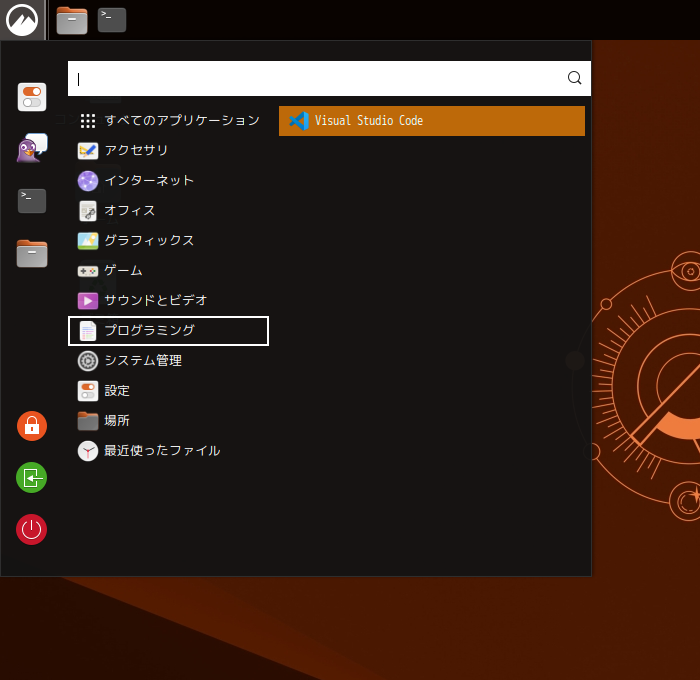Lock the screen with the orange padlock
Viewport: 700px width, 680px height.
click(32, 426)
